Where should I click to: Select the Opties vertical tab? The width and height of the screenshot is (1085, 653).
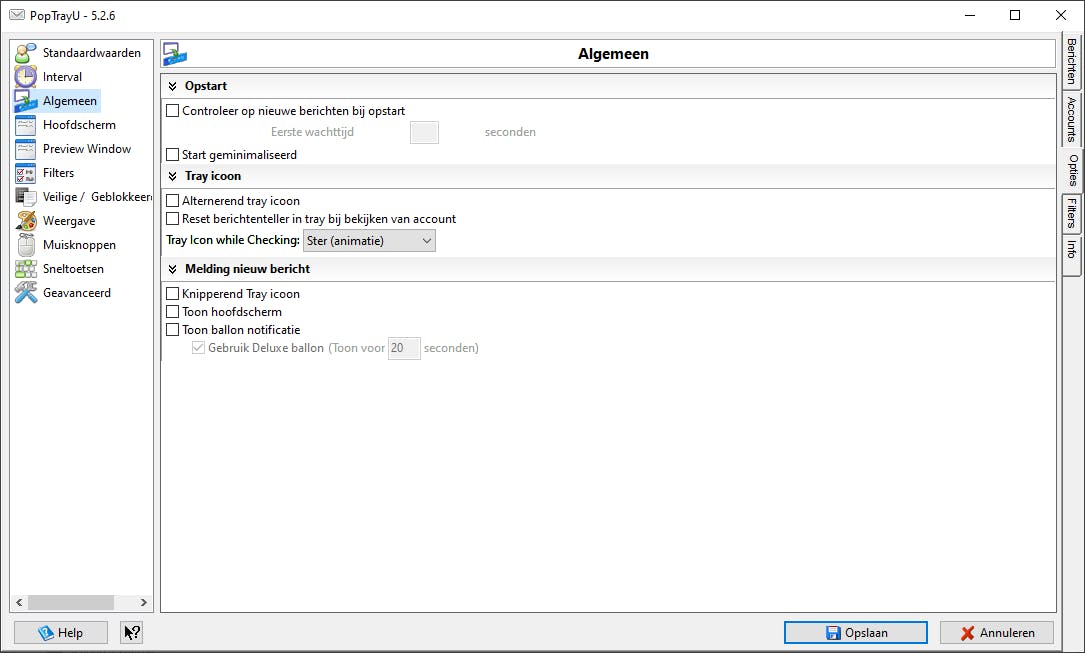[x=1071, y=170]
